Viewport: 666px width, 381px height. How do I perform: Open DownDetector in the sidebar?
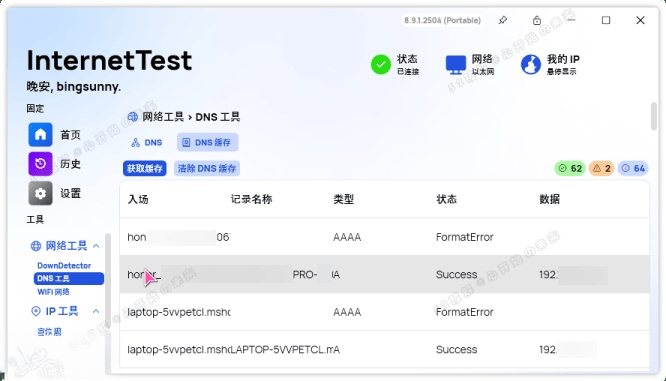tap(64, 265)
